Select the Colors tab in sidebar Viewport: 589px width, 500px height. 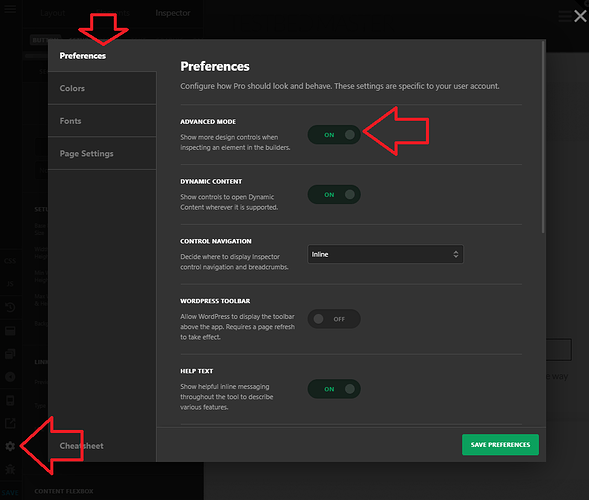coord(102,88)
